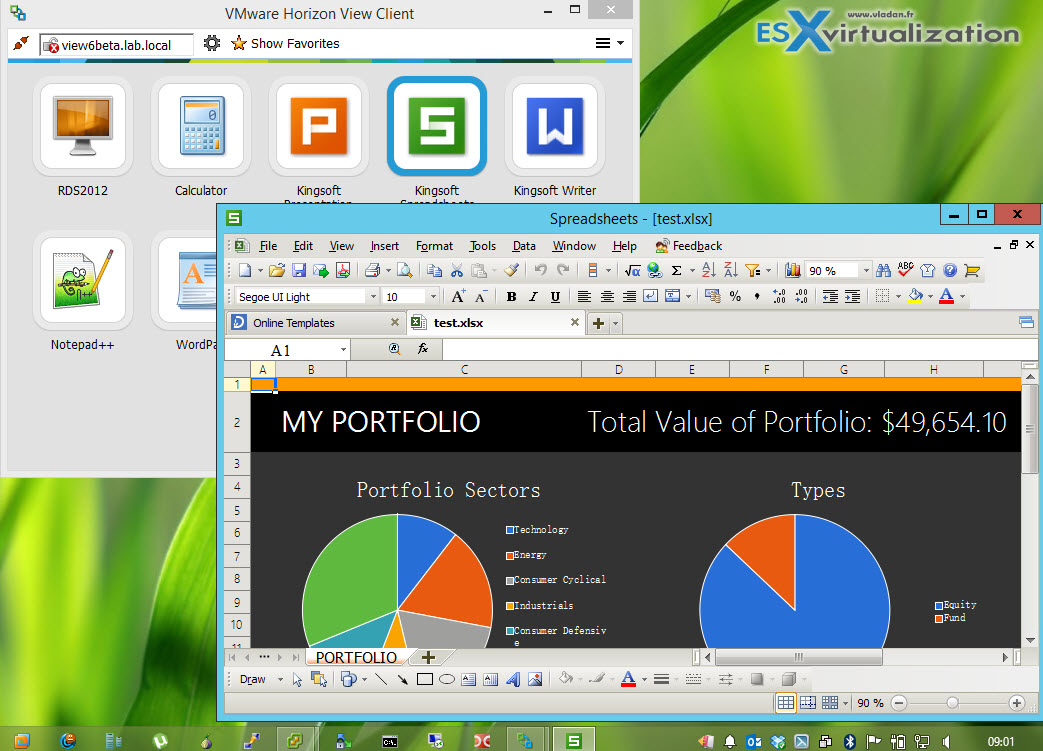Toggle bold formatting
The image size is (1043, 751).
512,297
